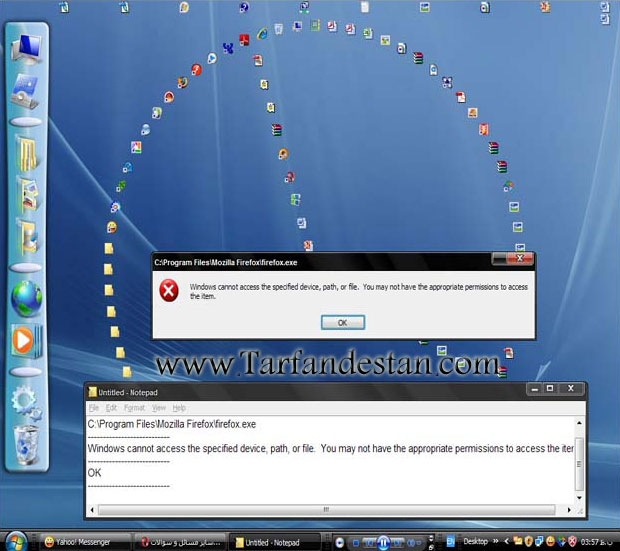The width and height of the screenshot is (620, 551).
Task: Close the firefox.exe error dialog
Action: click(x=520, y=258)
